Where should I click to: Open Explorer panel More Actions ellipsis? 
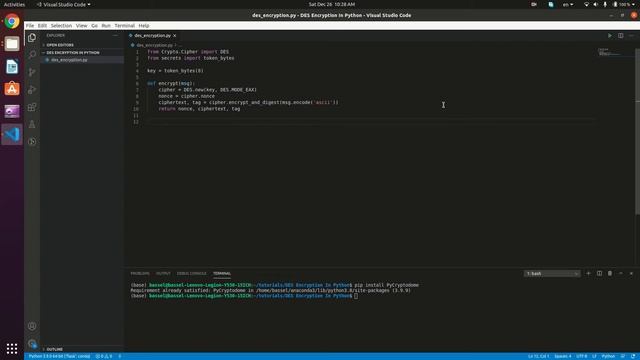click(115, 36)
